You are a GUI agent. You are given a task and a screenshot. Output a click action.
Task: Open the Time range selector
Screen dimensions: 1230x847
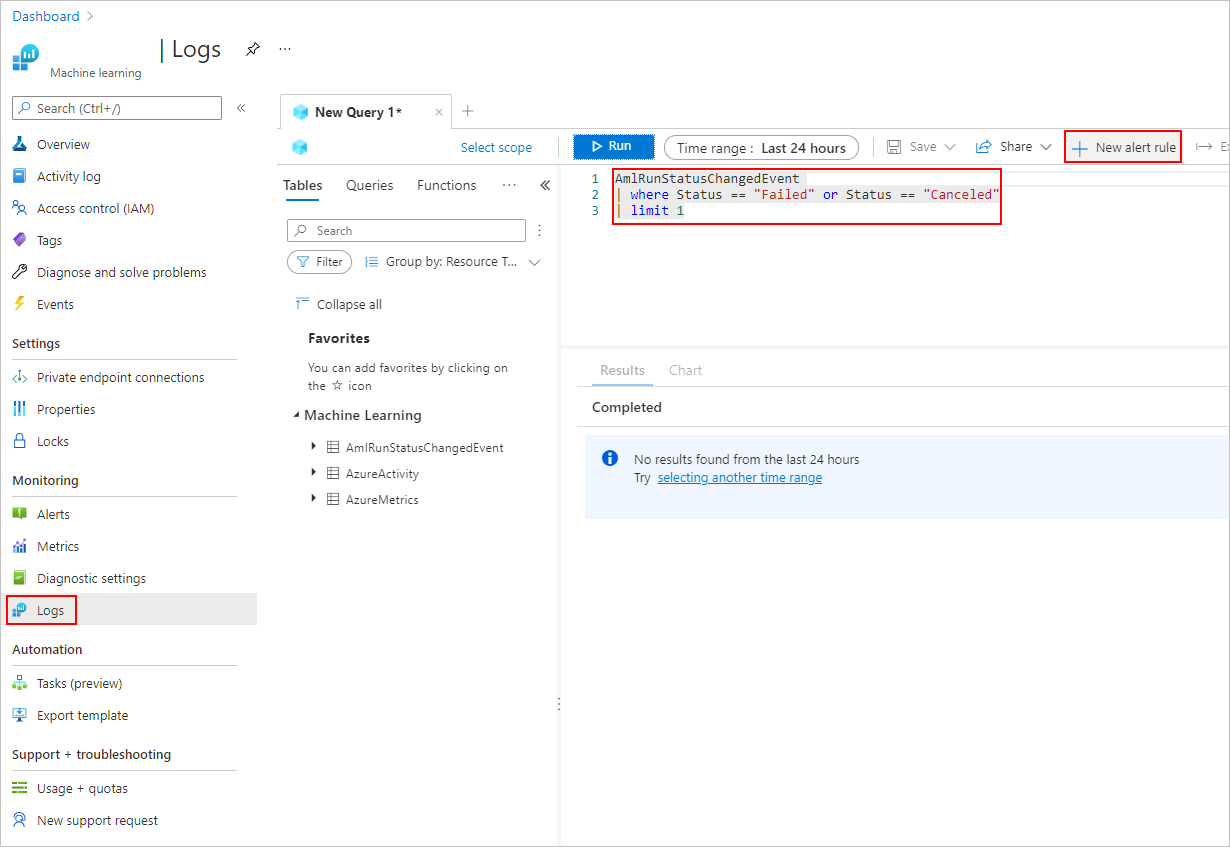(761, 148)
